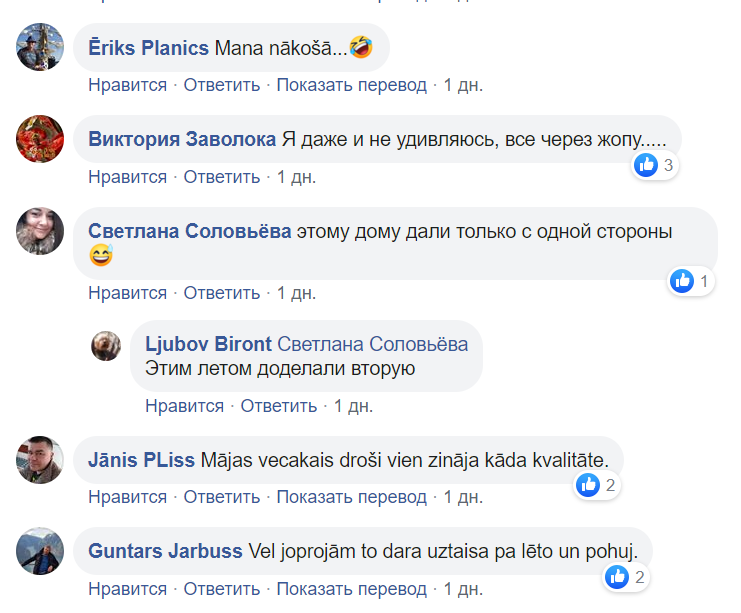Screen dimensions: 741x613
Task: View the like reaction on Светлана's comment
Action: click(x=690, y=281)
